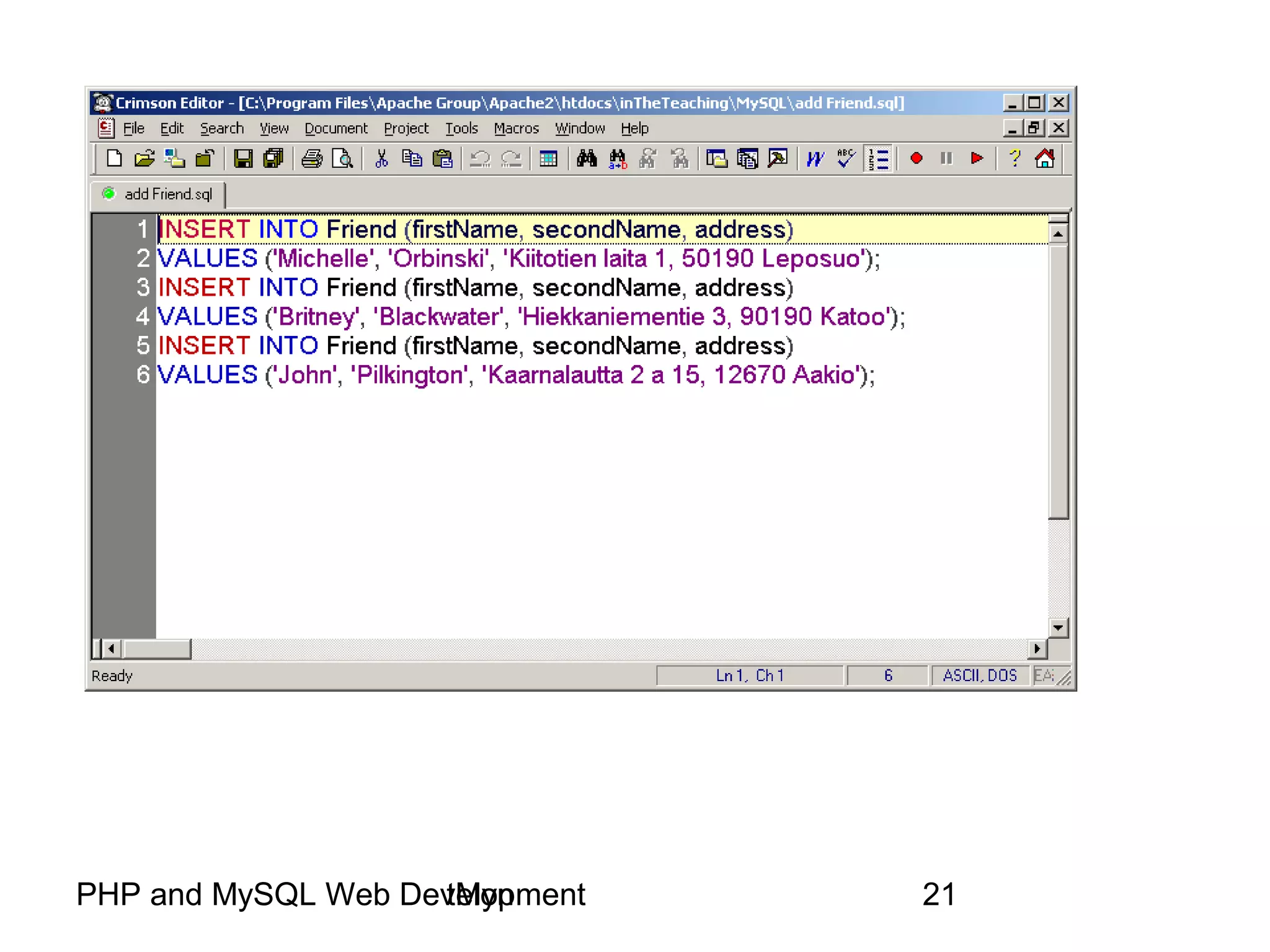This screenshot has width=1270, height=952.
Task: Start macro recording red circle
Action: point(916,159)
